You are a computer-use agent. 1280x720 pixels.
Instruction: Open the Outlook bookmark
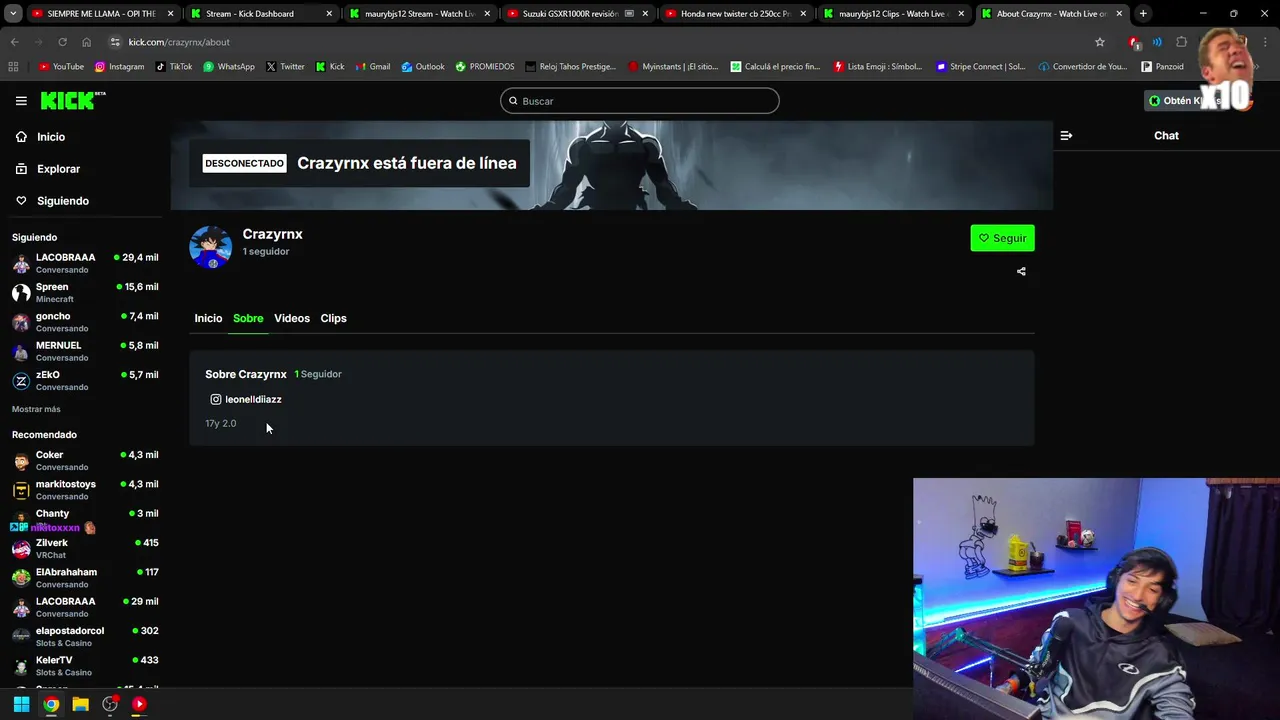423,67
